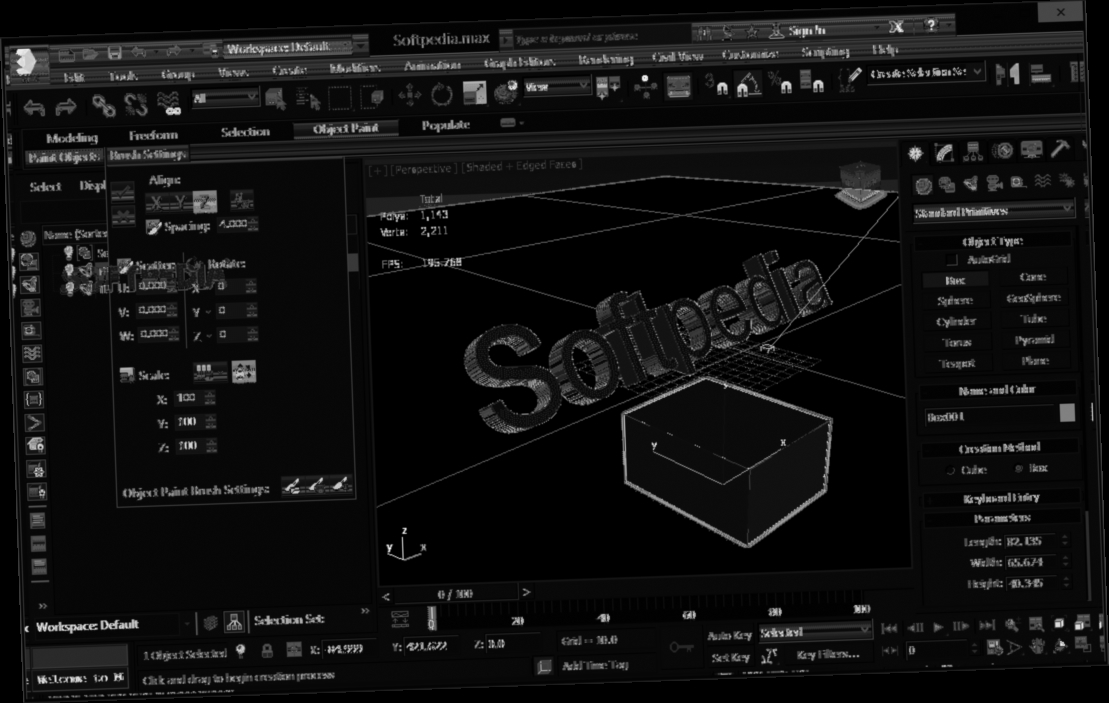Click the Pyramid primitive button

tap(1034, 340)
